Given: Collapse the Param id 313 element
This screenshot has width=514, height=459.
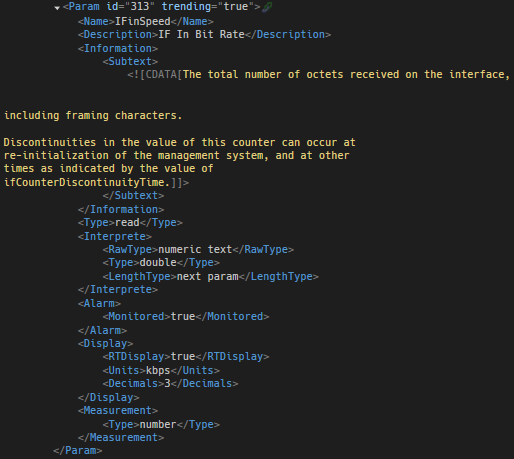Looking at the screenshot, I should click(x=57, y=8).
